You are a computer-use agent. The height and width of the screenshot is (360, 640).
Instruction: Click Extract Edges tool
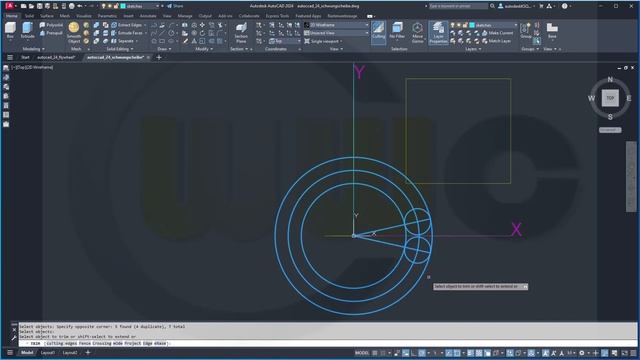(126, 25)
